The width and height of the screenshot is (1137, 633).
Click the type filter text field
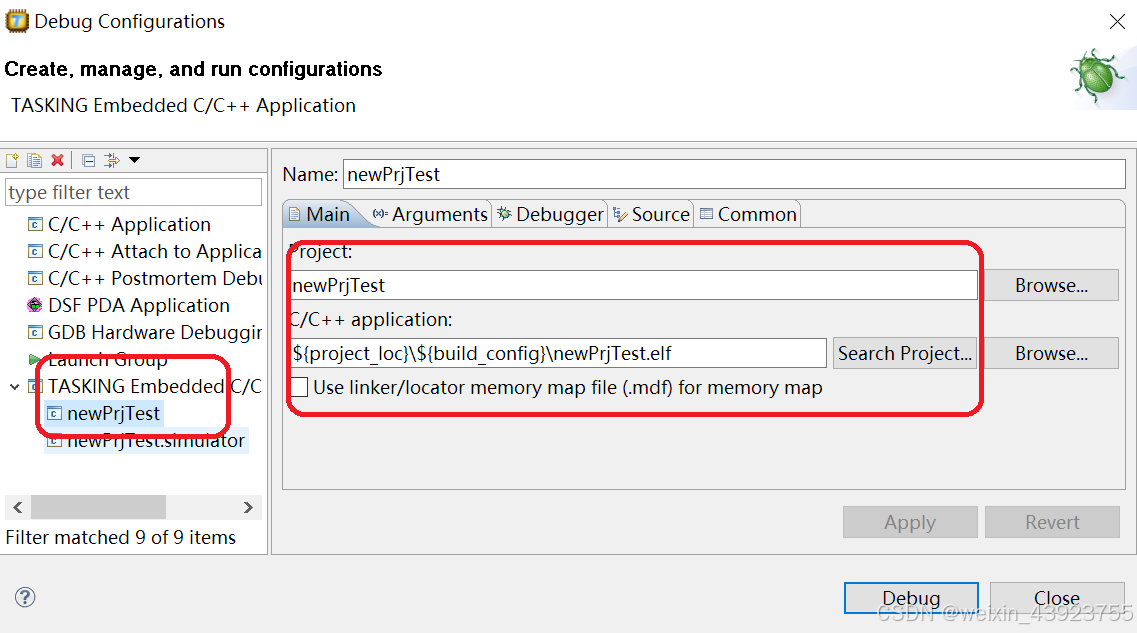pos(133,192)
